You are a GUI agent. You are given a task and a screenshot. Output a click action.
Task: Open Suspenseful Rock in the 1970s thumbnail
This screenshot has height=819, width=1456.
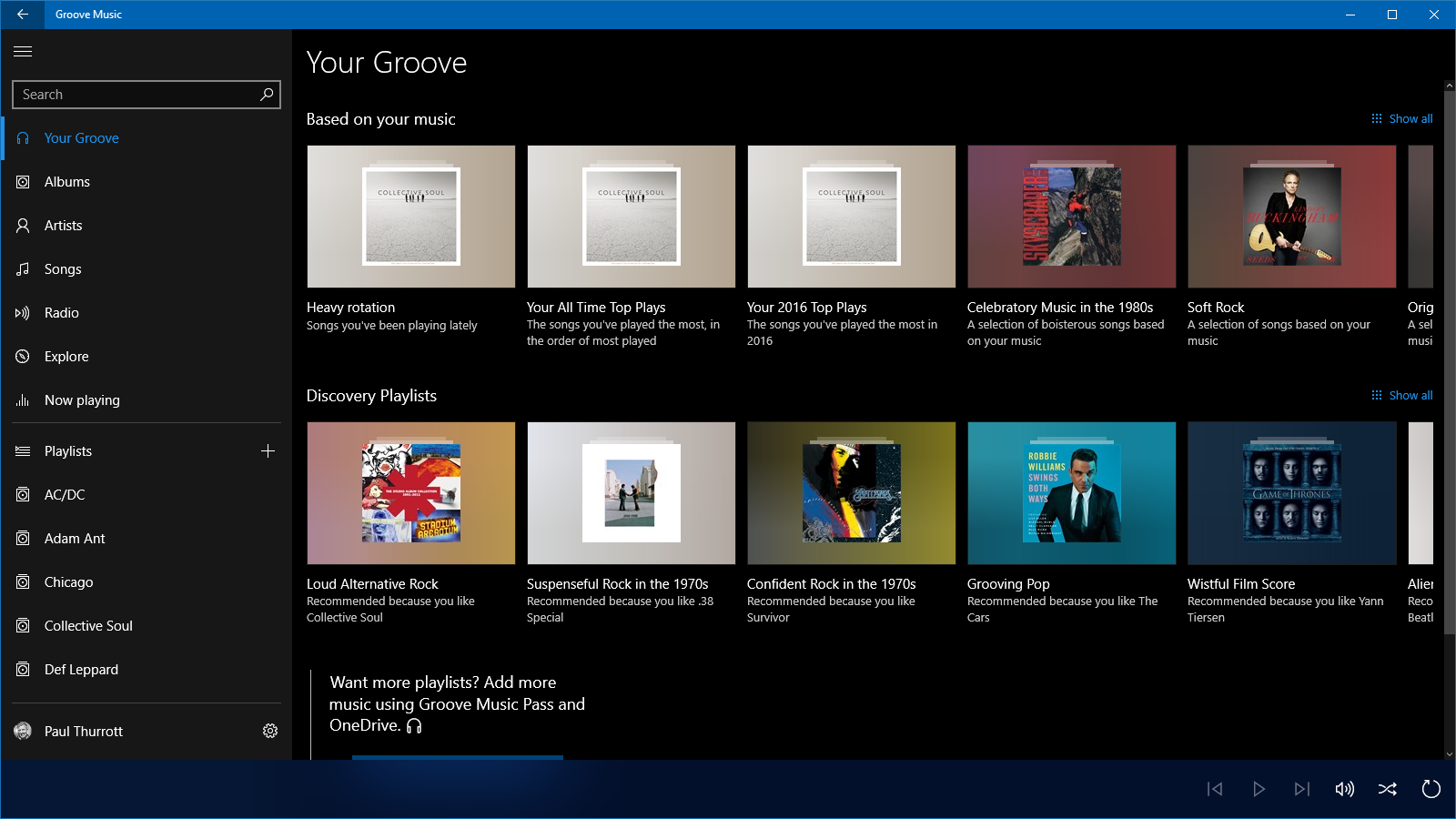tap(632, 493)
